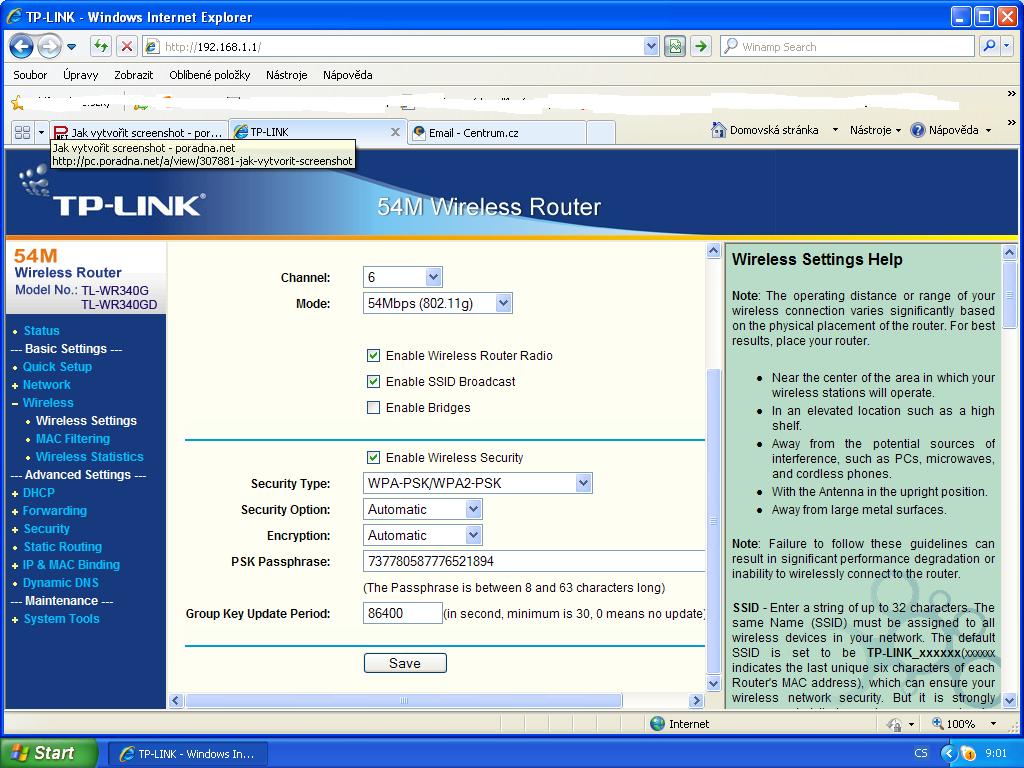Close the TP-LINK tab
The width and height of the screenshot is (1024, 768).
coord(395,132)
